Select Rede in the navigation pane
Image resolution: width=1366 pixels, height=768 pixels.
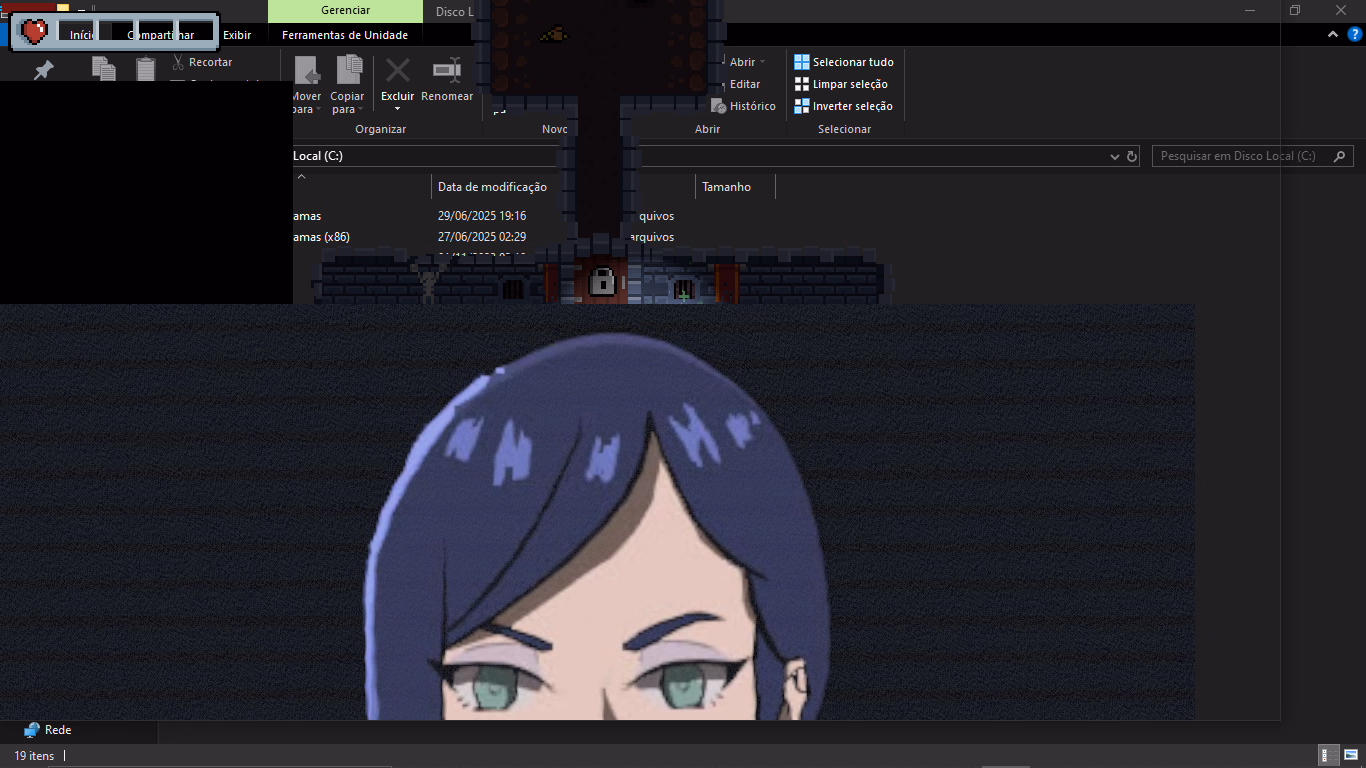[x=57, y=730]
